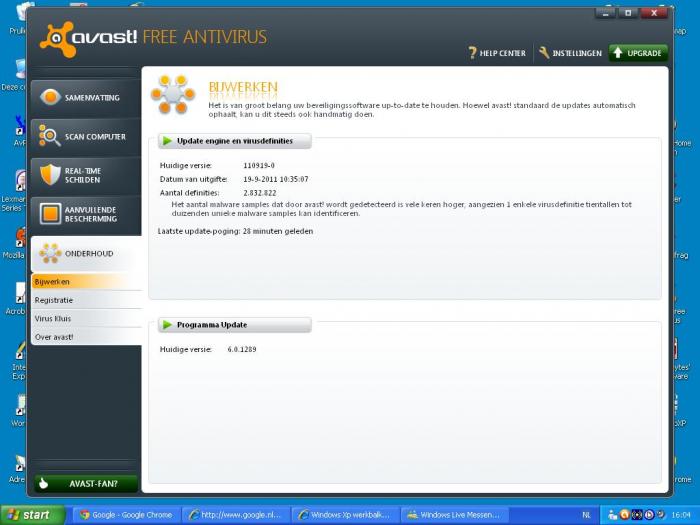Select the Onderhoud section header

pos(86,254)
